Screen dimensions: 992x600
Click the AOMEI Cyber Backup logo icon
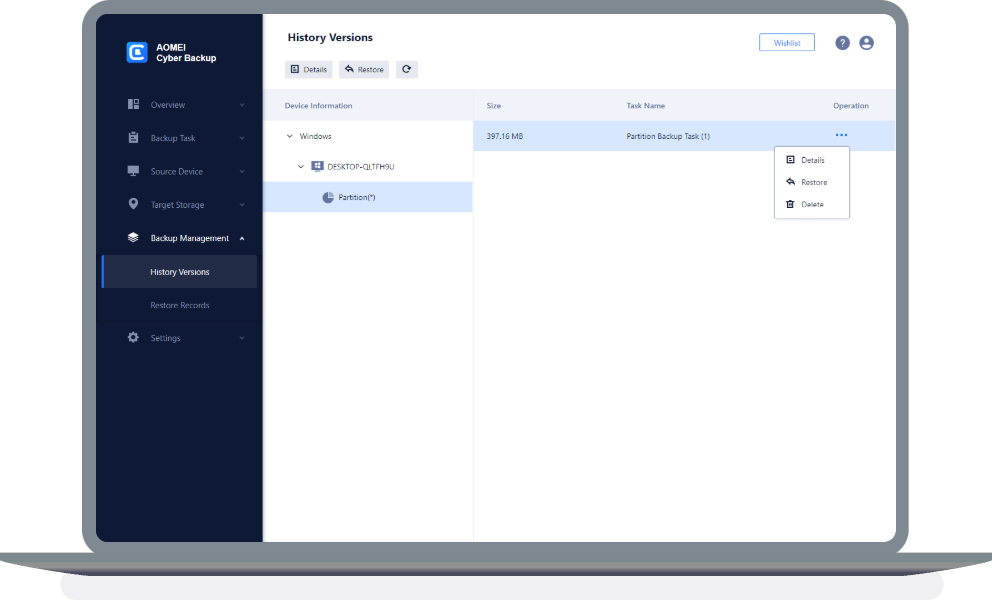137,53
